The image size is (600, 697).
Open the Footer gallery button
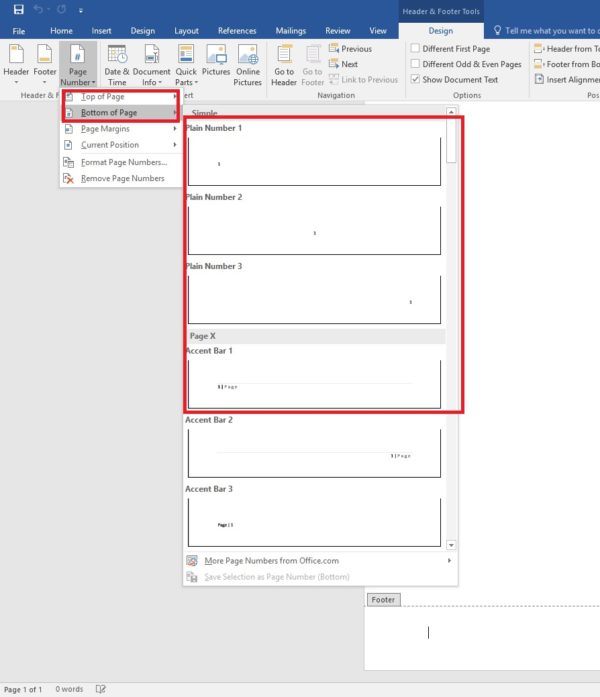(x=45, y=63)
